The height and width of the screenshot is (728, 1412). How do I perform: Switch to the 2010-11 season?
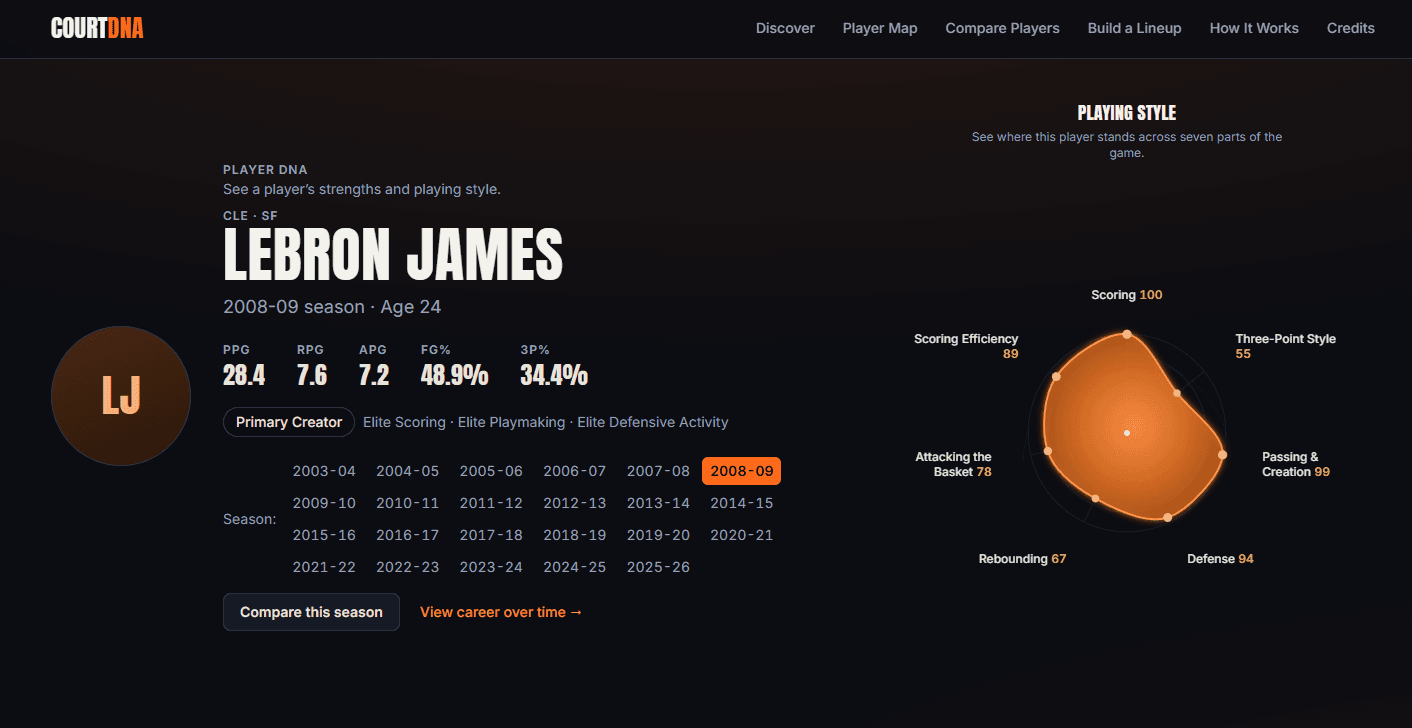(x=408, y=503)
